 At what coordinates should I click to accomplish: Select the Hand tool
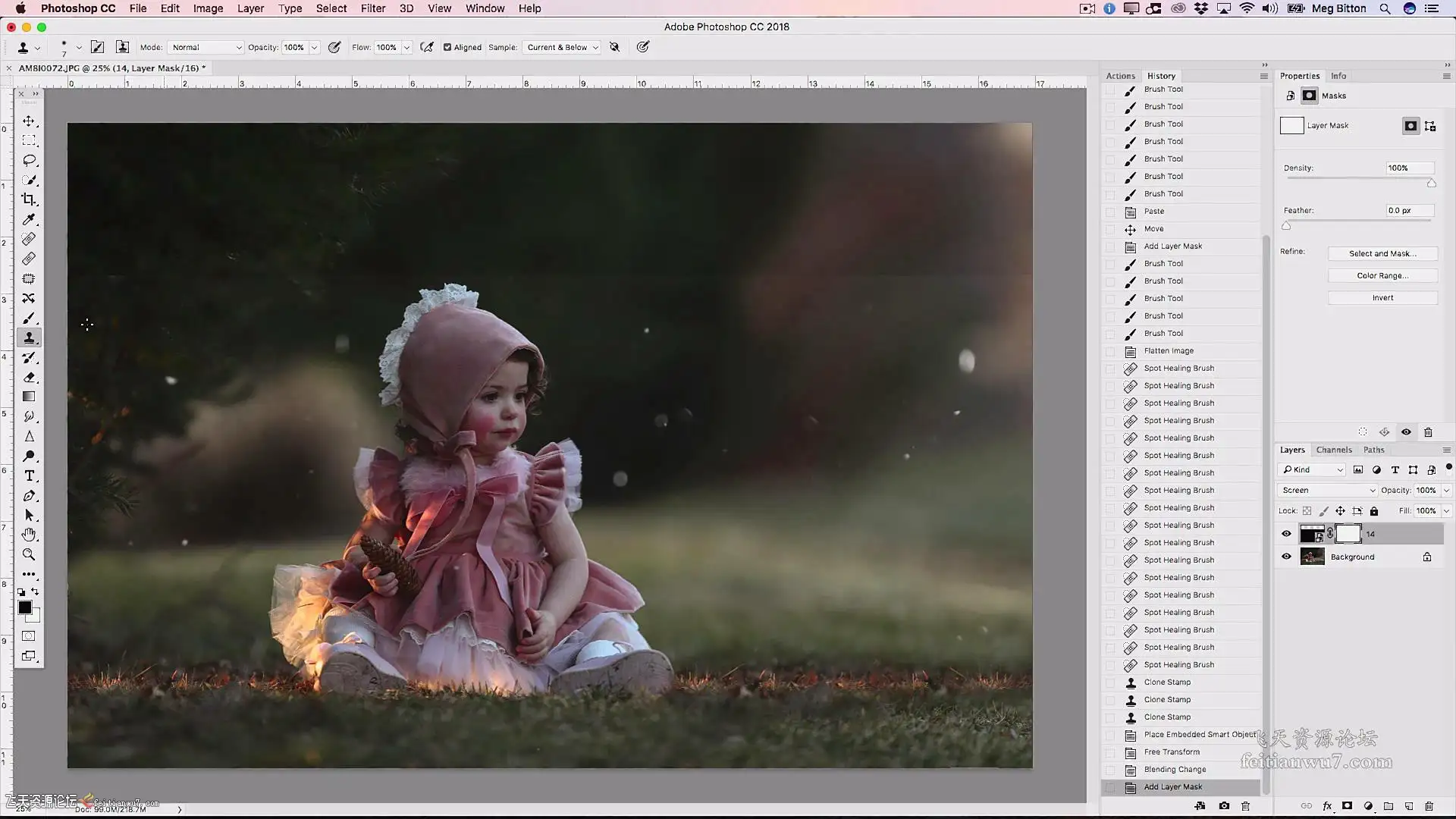29,535
